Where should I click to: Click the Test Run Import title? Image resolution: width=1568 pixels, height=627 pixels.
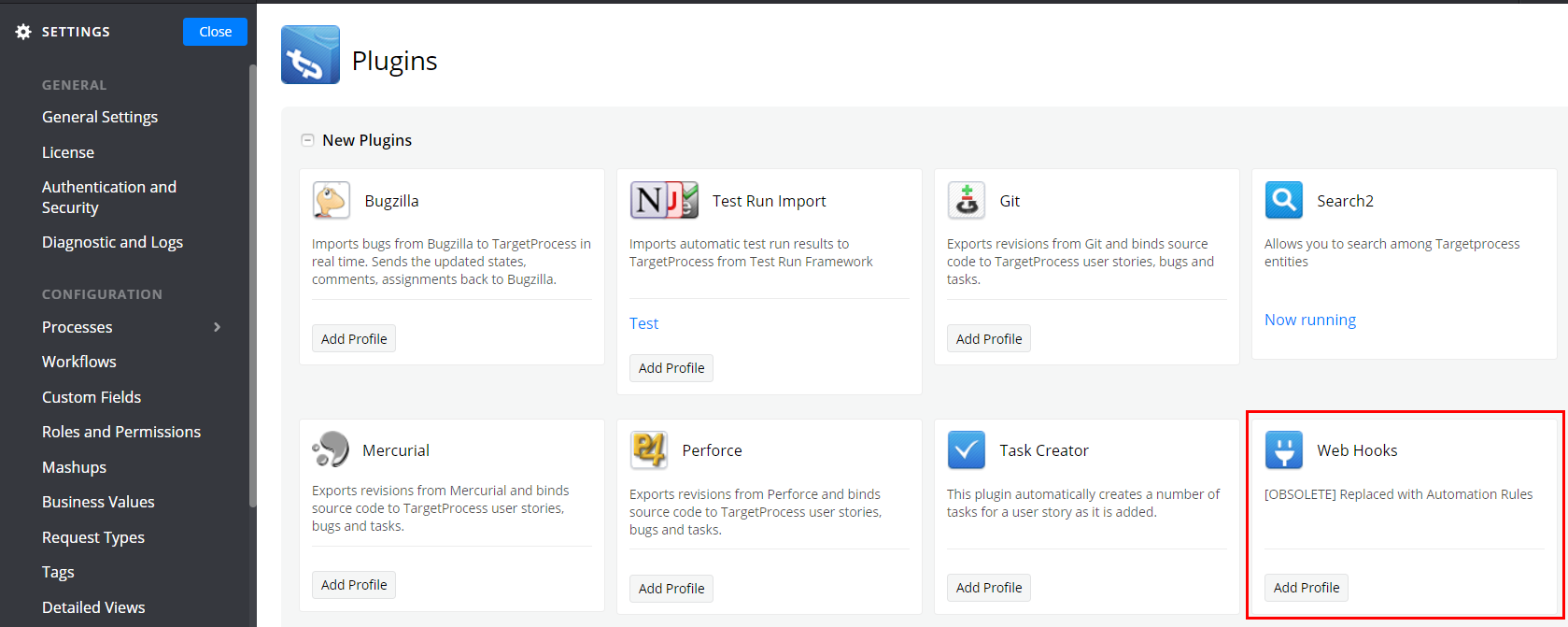pyautogui.click(x=769, y=201)
